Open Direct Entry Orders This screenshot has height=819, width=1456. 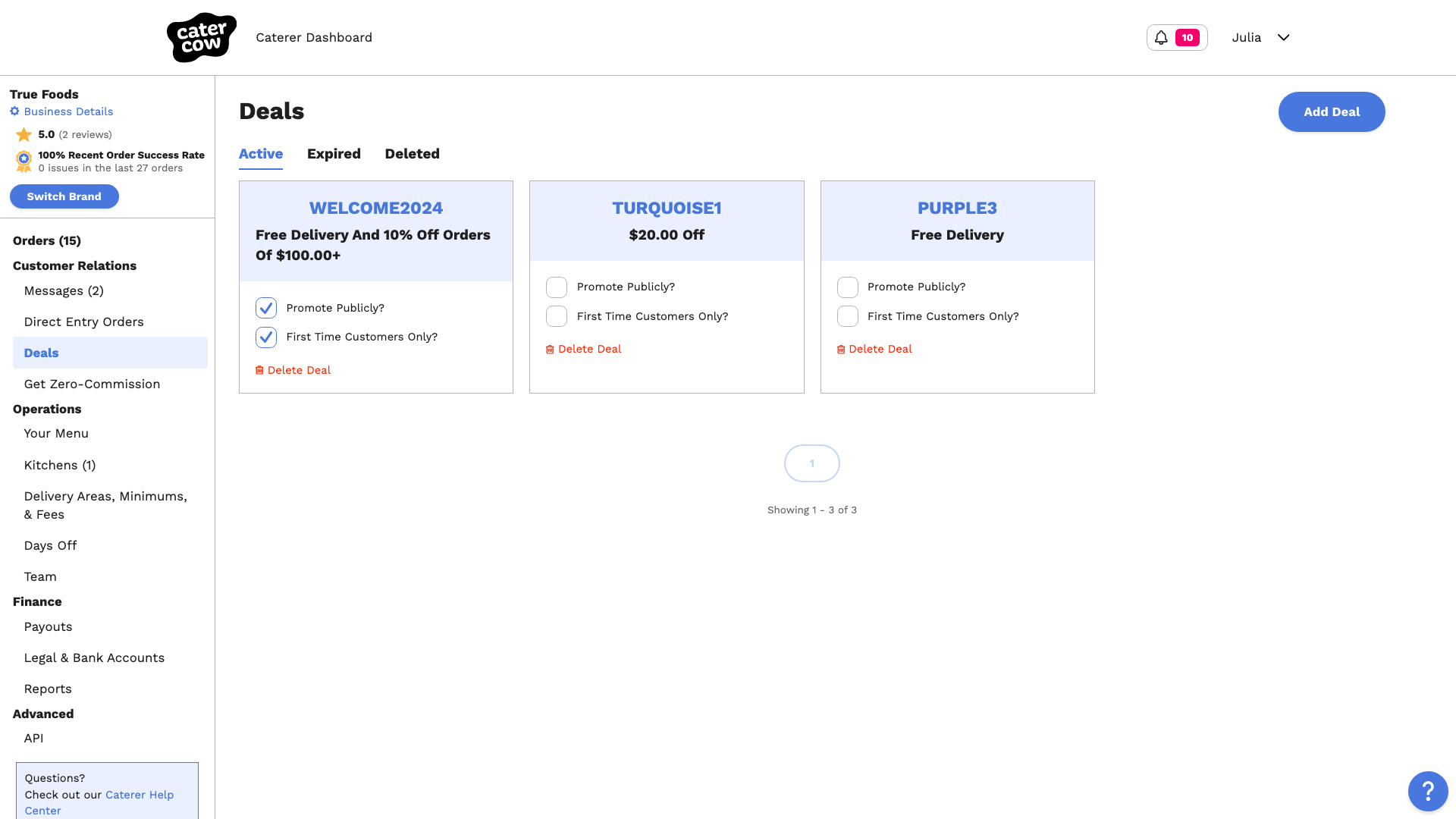pos(83,322)
